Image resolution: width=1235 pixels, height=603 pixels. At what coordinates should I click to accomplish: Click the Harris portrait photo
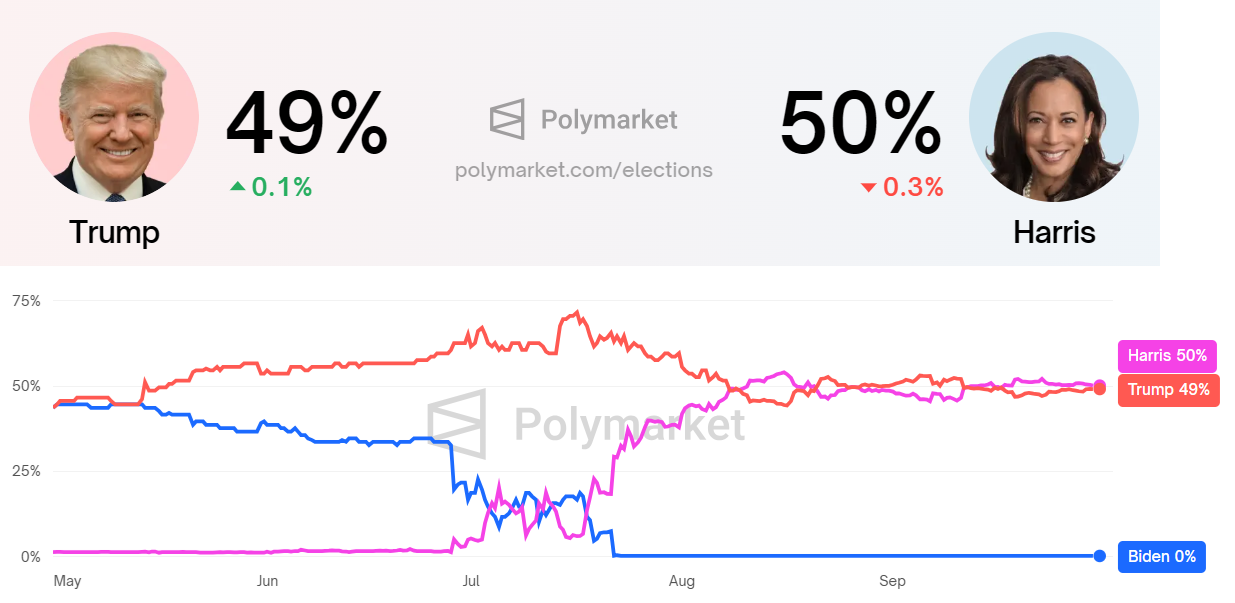tap(1053, 116)
